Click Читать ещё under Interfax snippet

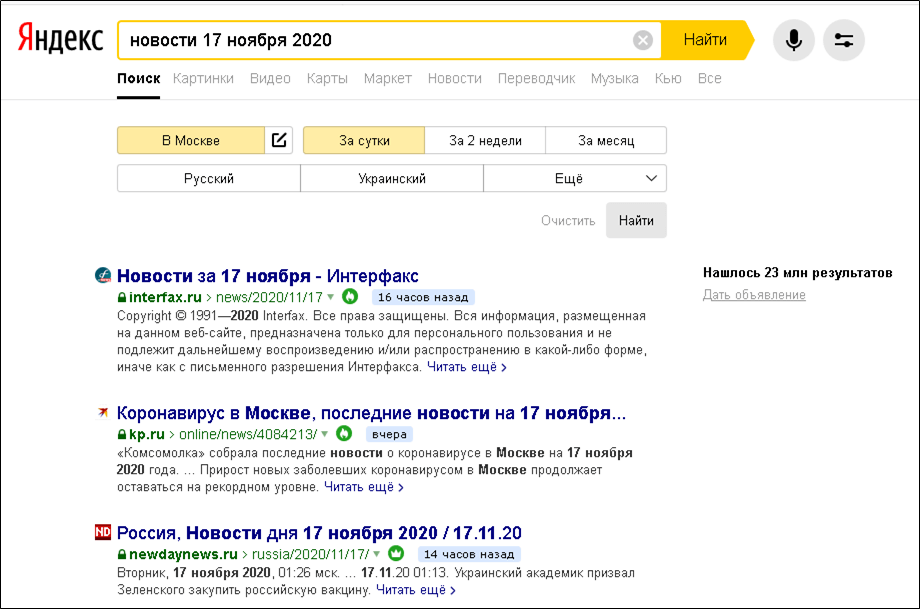[x=466, y=367]
